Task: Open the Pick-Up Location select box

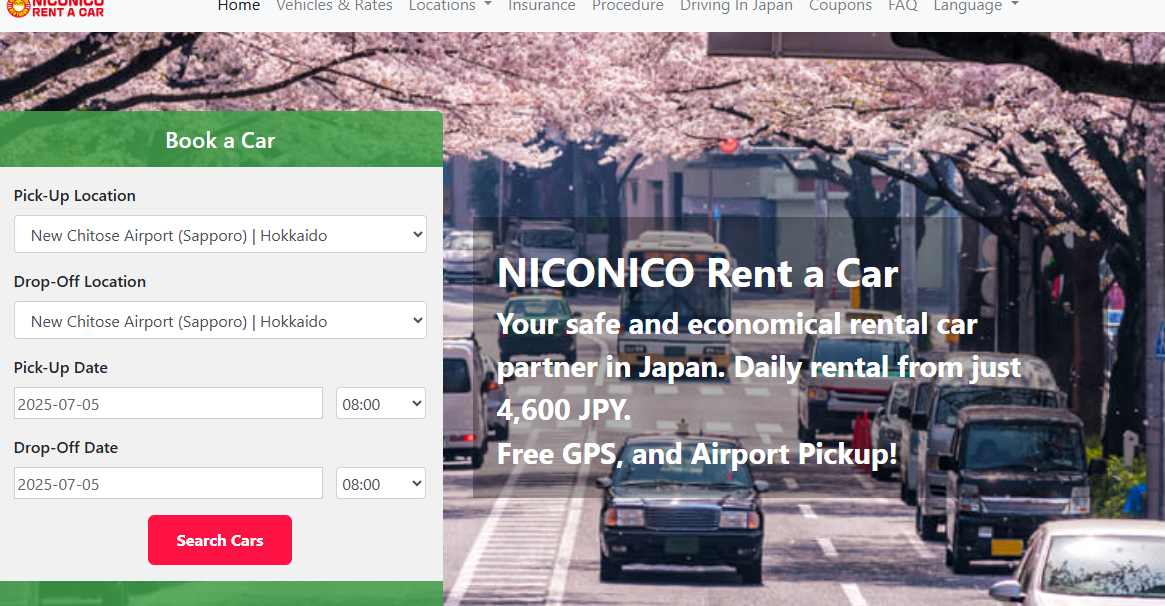Action: click(220, 235)
